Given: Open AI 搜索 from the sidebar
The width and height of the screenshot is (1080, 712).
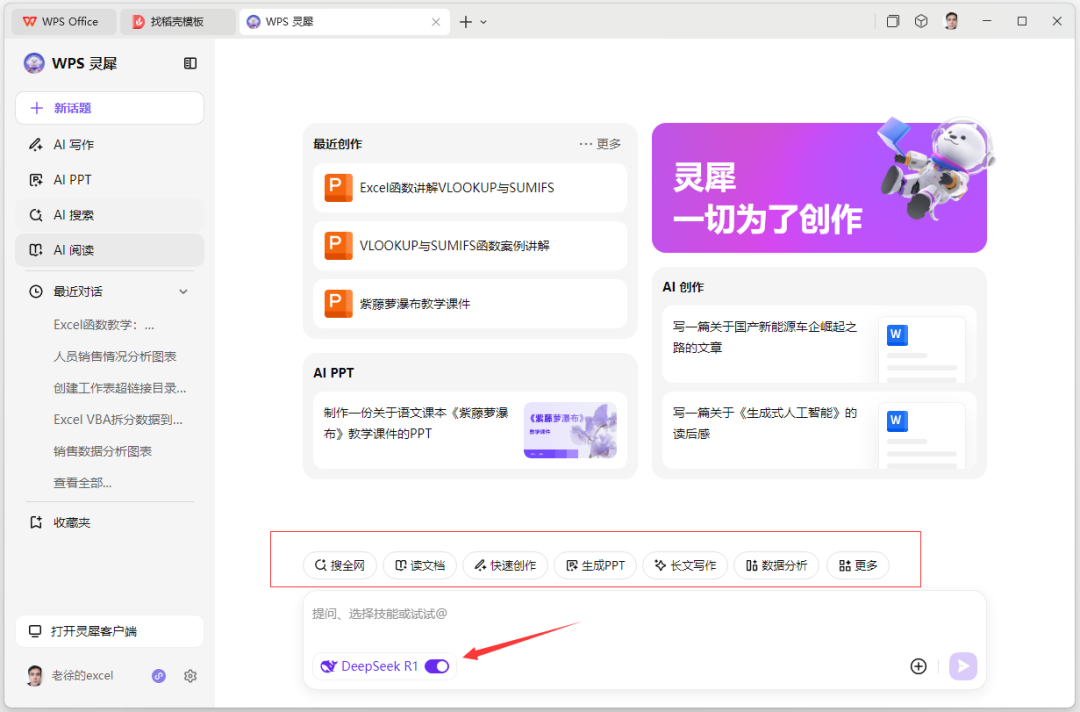Looking at the screenshot, I should pyautogui.click(x=110, y=215).
